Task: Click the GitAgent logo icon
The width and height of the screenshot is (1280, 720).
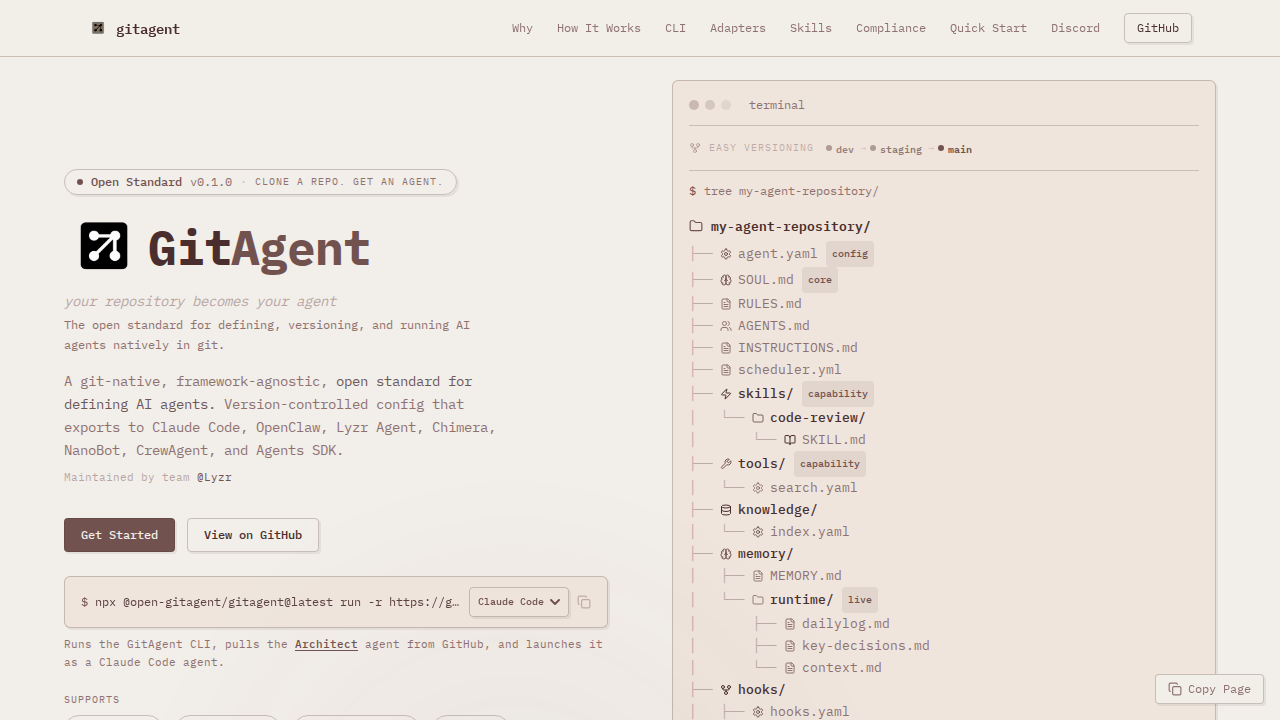Action: (104, 245)
